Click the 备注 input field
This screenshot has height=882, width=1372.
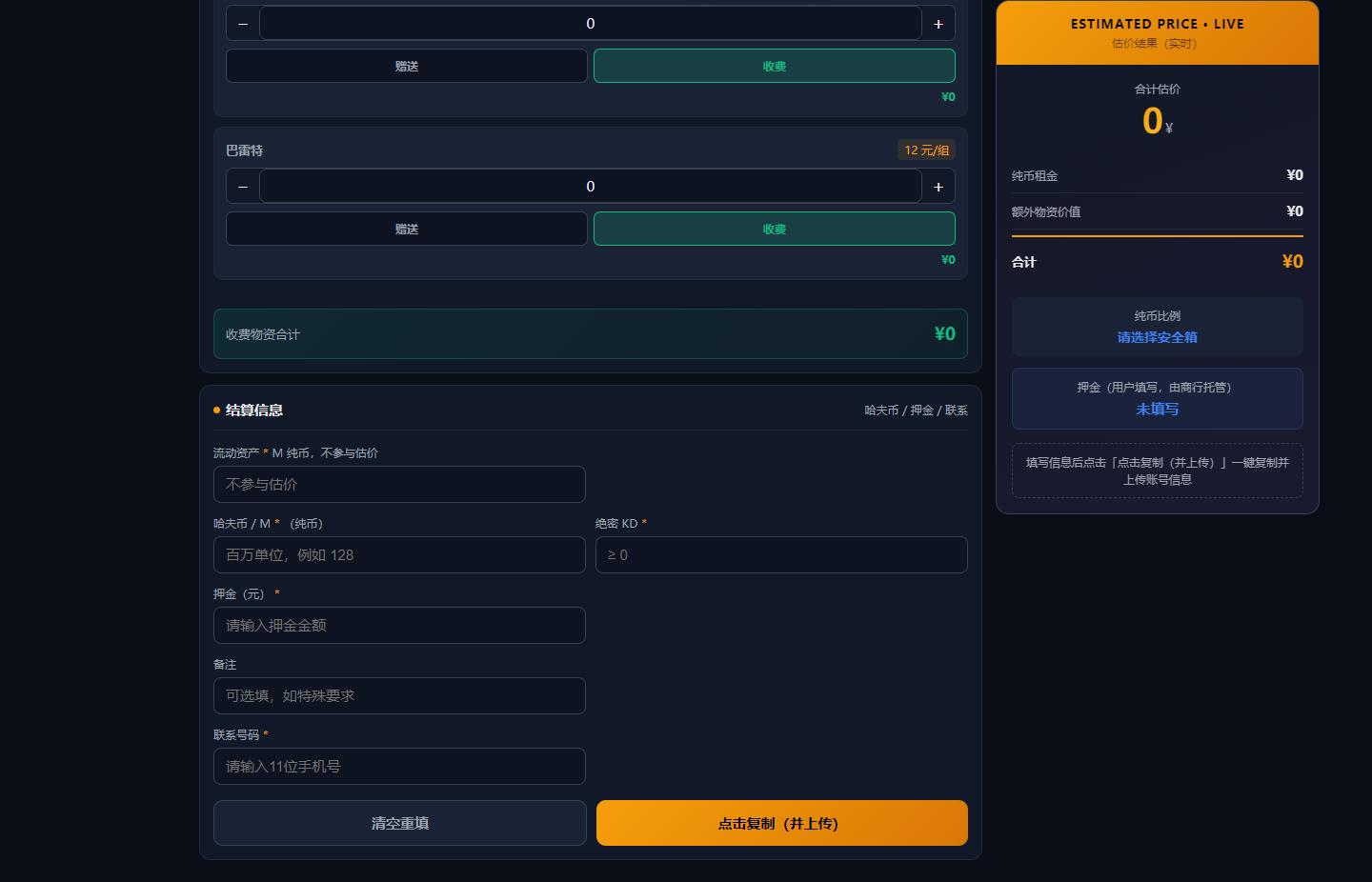click(x=399, y=695)
